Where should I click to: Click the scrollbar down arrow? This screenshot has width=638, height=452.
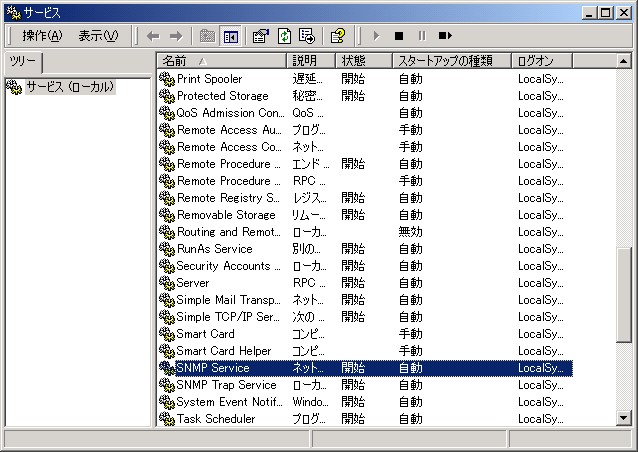point(624,417)
